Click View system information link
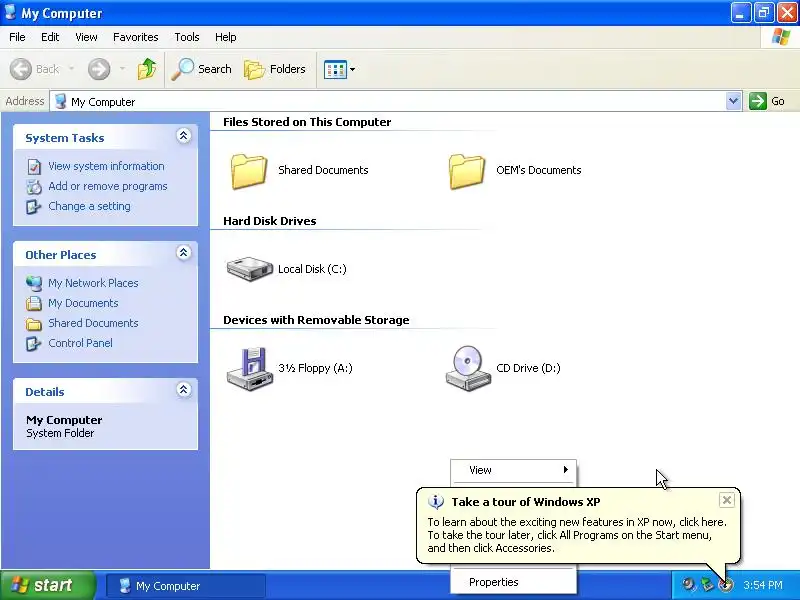The image size is (800, 600). (x=106, y=166)
